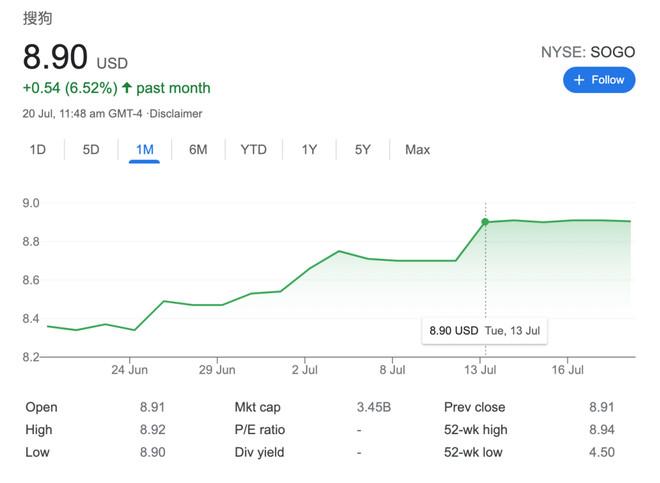Click the 8.6 y-axis label
This screenshot has height=483, width=660.
pyautogui.click(x=31, y=280)
